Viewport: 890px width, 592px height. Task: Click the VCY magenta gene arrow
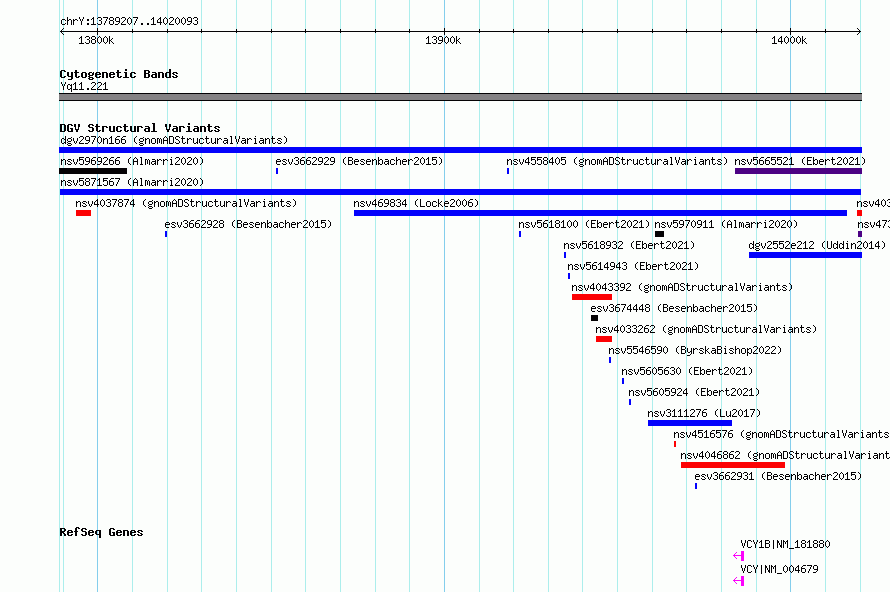click(x=738, y=581)
